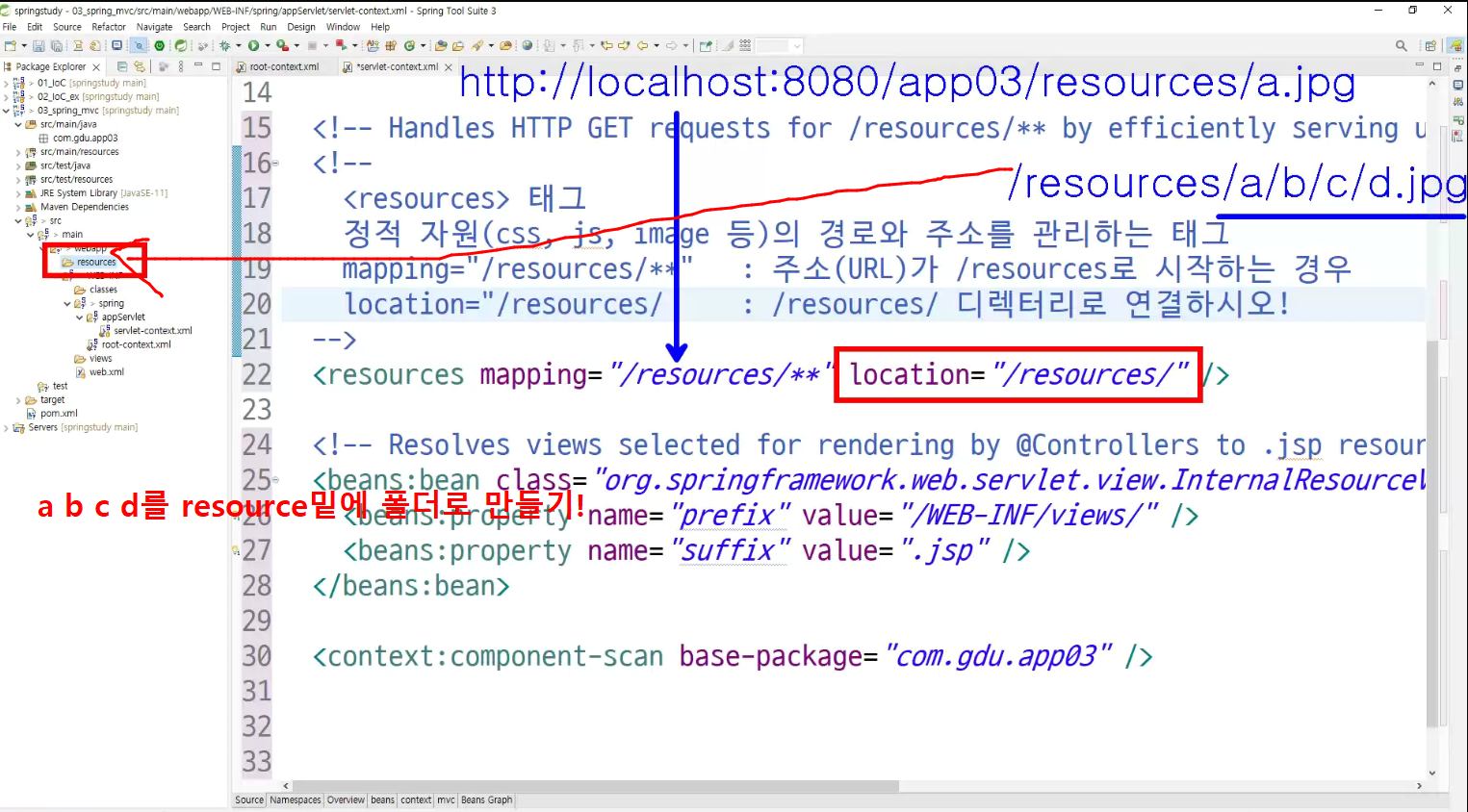This screenshot has height=812, width=1468.
Task: Click the web browser globe icon
Action: pos(528,45)
